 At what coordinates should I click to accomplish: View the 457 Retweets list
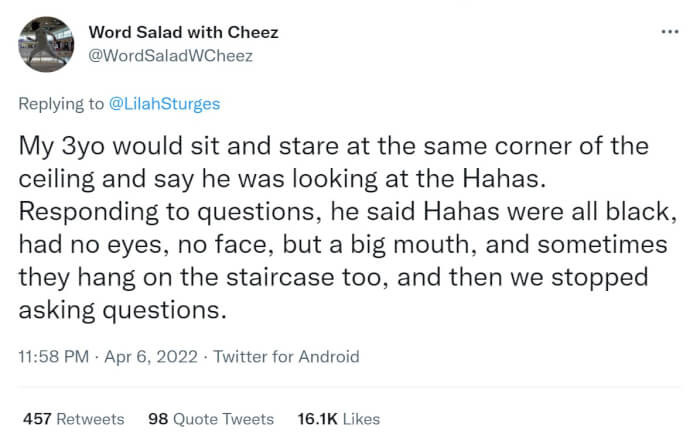pos(74,419)
